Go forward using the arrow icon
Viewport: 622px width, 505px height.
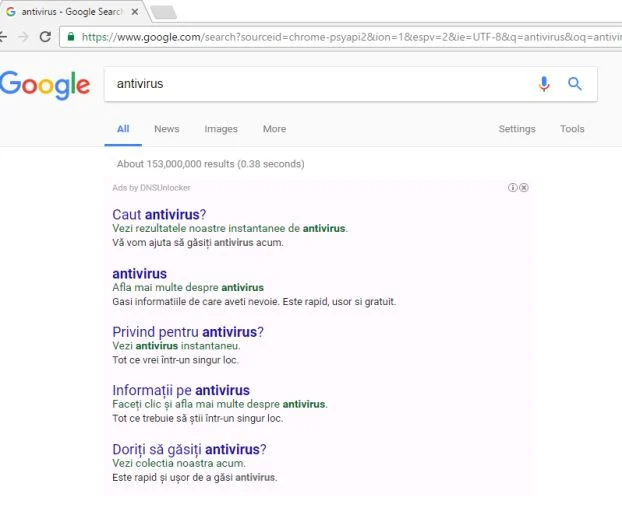click(24, 37)
